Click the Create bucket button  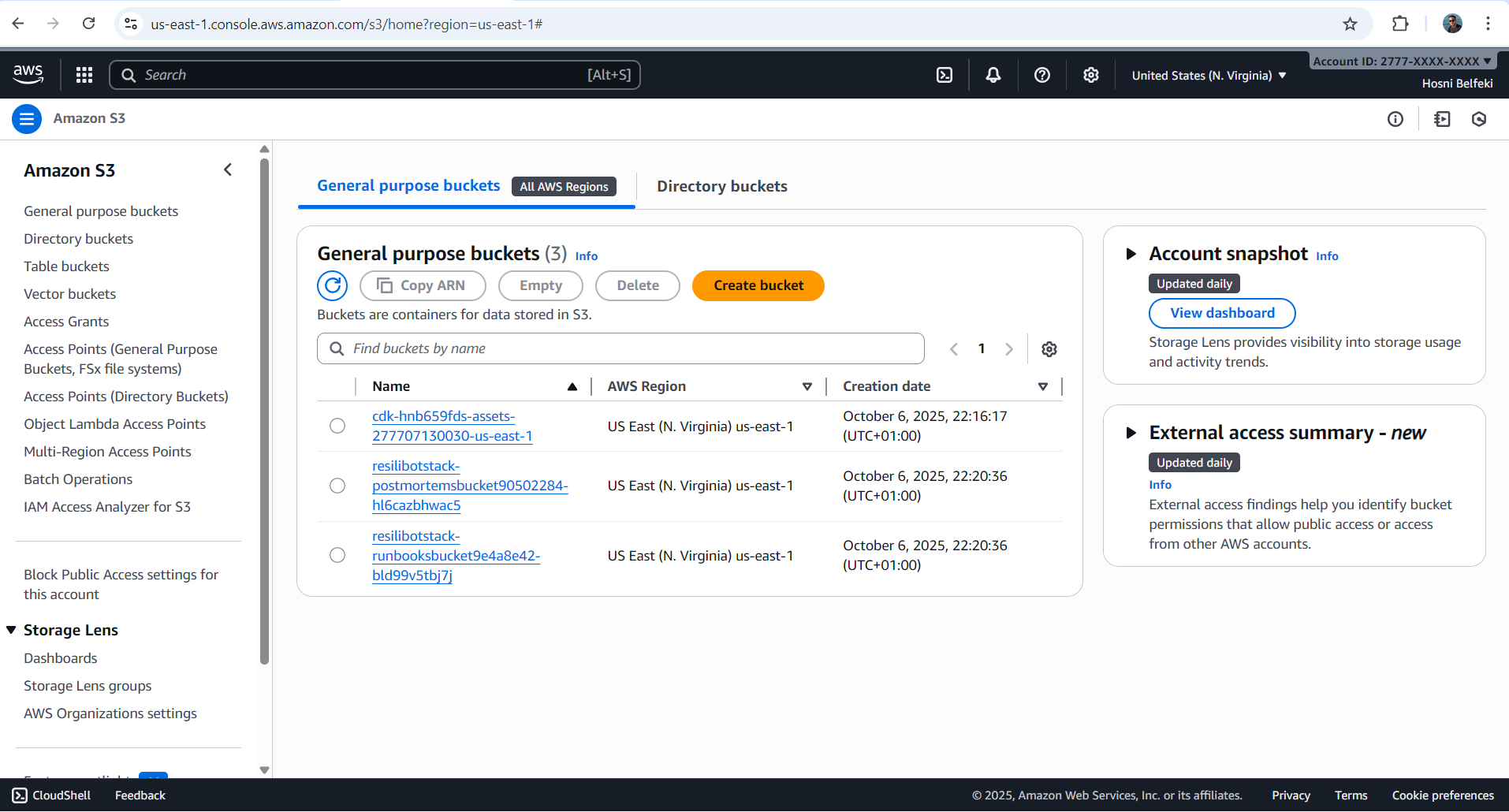758,285
